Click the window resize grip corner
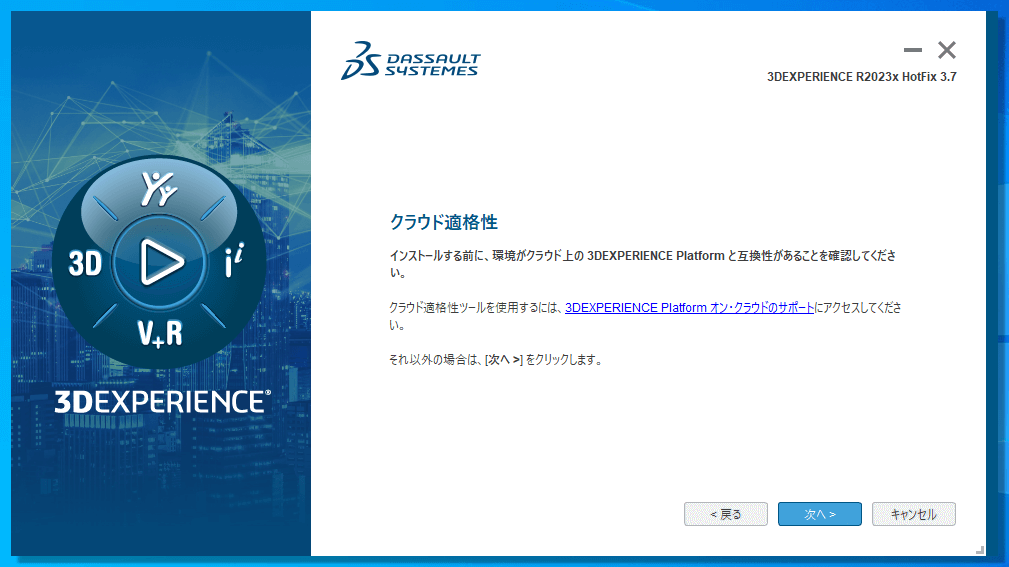The width and height of the screenshot is (1009, 567). (979, 550)
